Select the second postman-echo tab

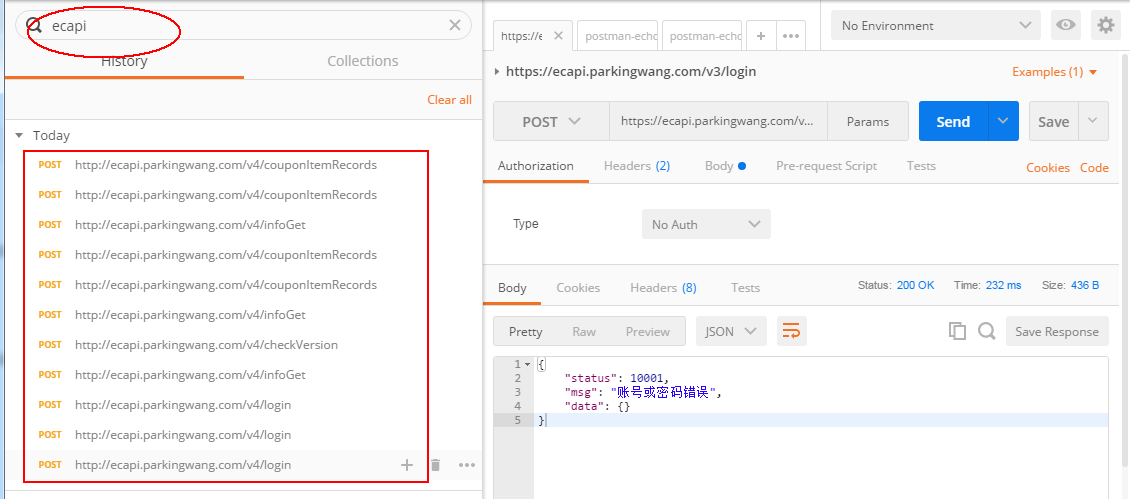click(703, 36)
